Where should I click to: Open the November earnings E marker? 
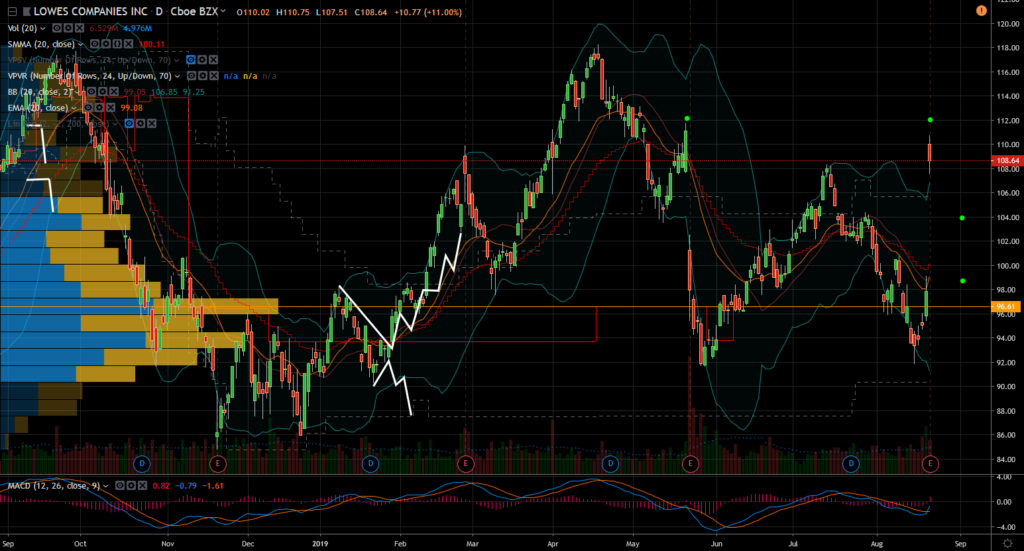click(217, 464)
